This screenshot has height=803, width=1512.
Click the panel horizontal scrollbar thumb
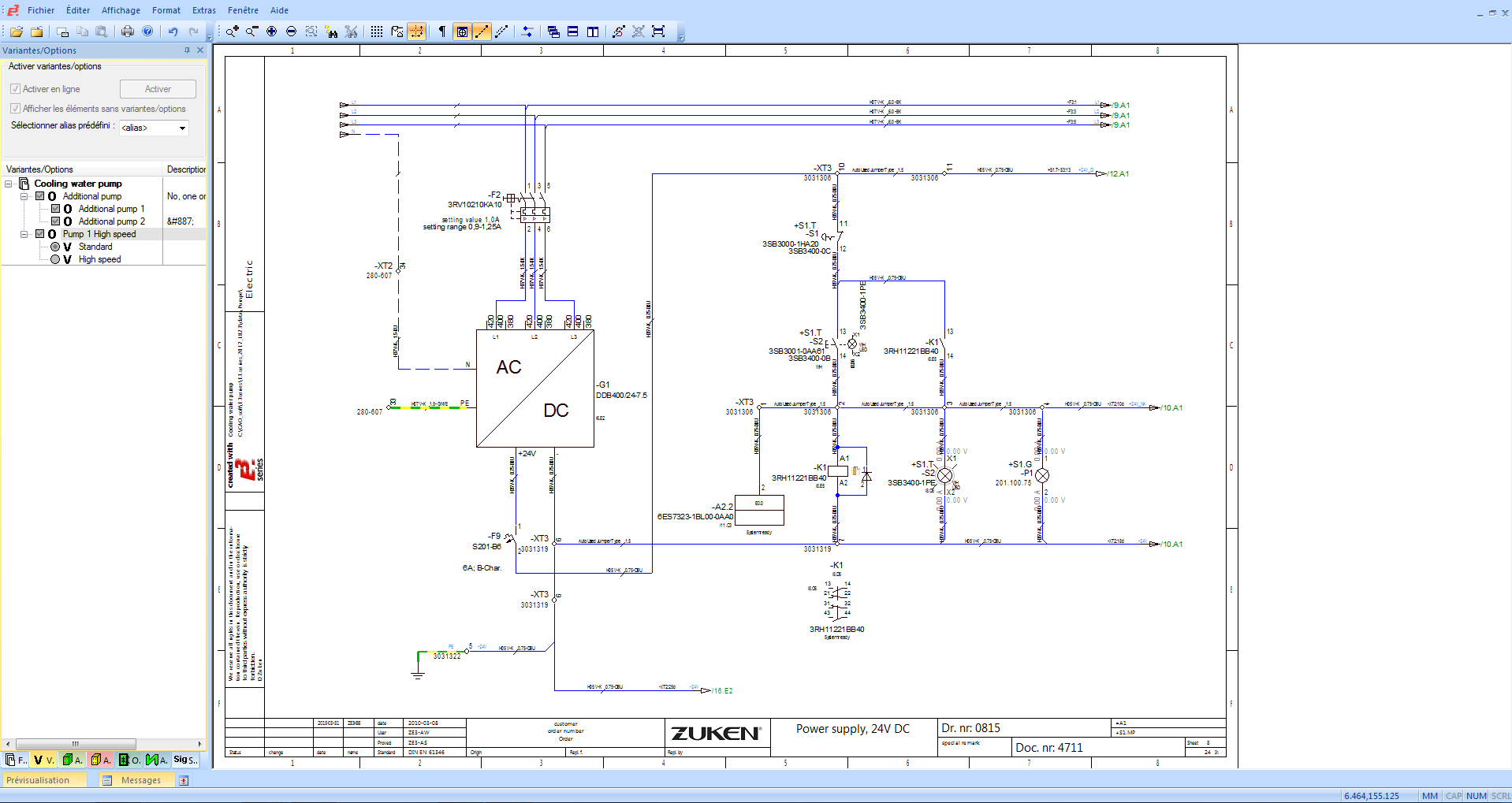pos(76,744)
